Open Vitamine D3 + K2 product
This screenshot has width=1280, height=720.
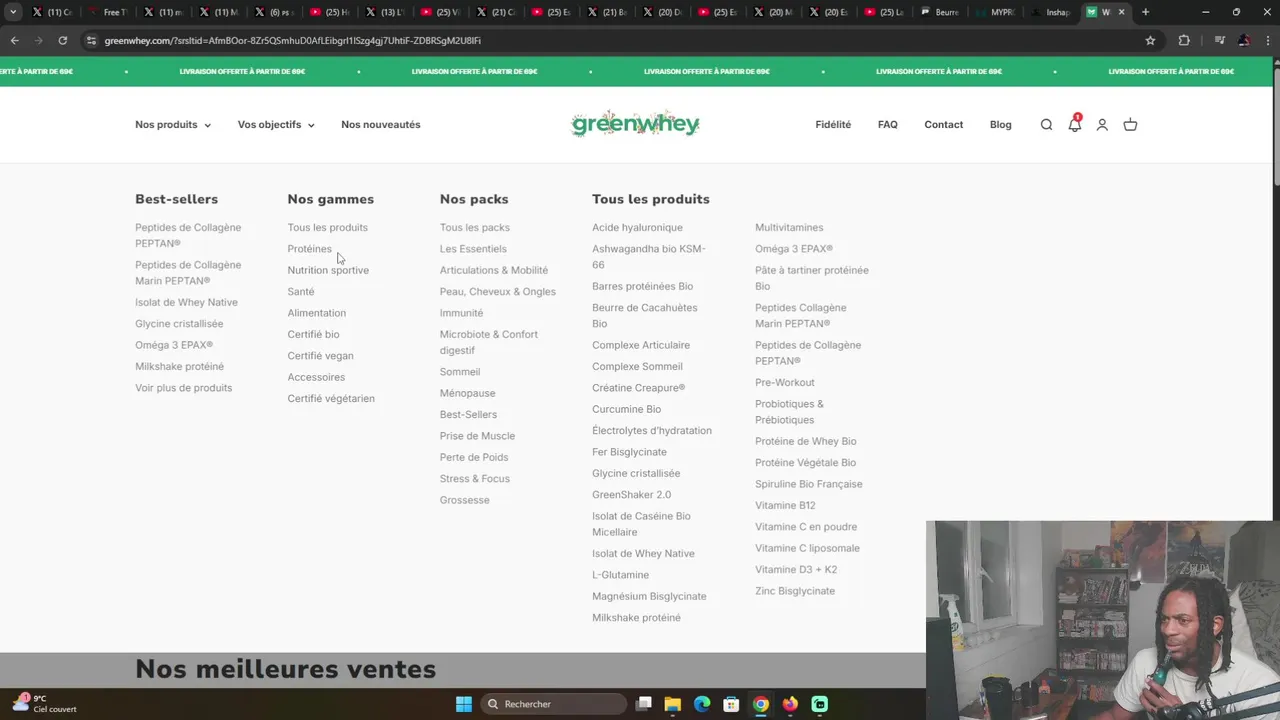click(x=796, y=570)
